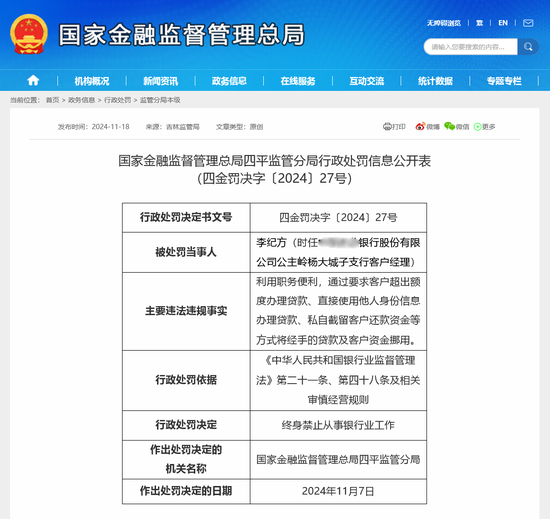The image size is (550, 519).
Task: Open the 机构概况 menu
Action: [x=92, y=81]
